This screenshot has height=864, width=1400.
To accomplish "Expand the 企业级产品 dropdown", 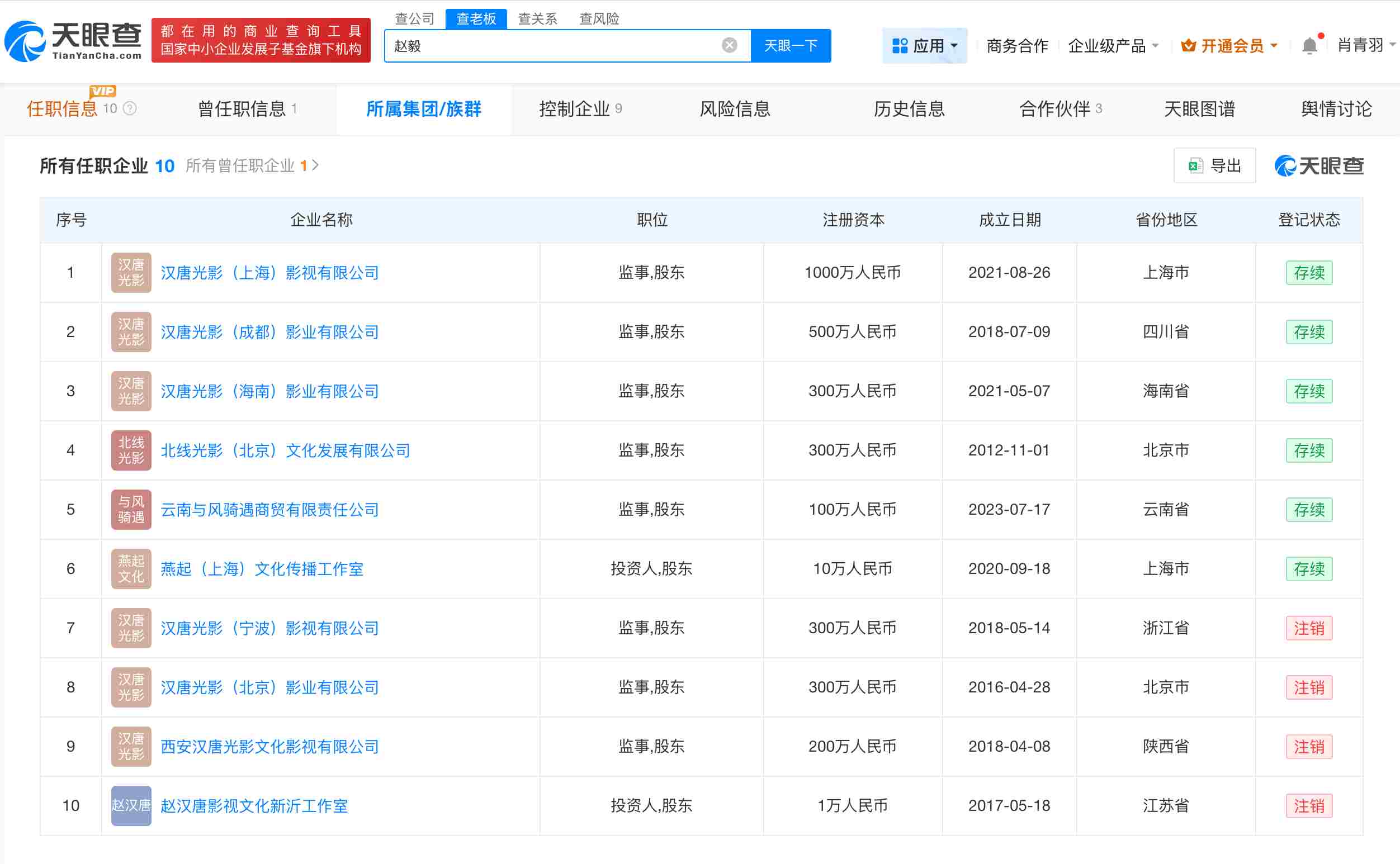I will coord(1113,46).
